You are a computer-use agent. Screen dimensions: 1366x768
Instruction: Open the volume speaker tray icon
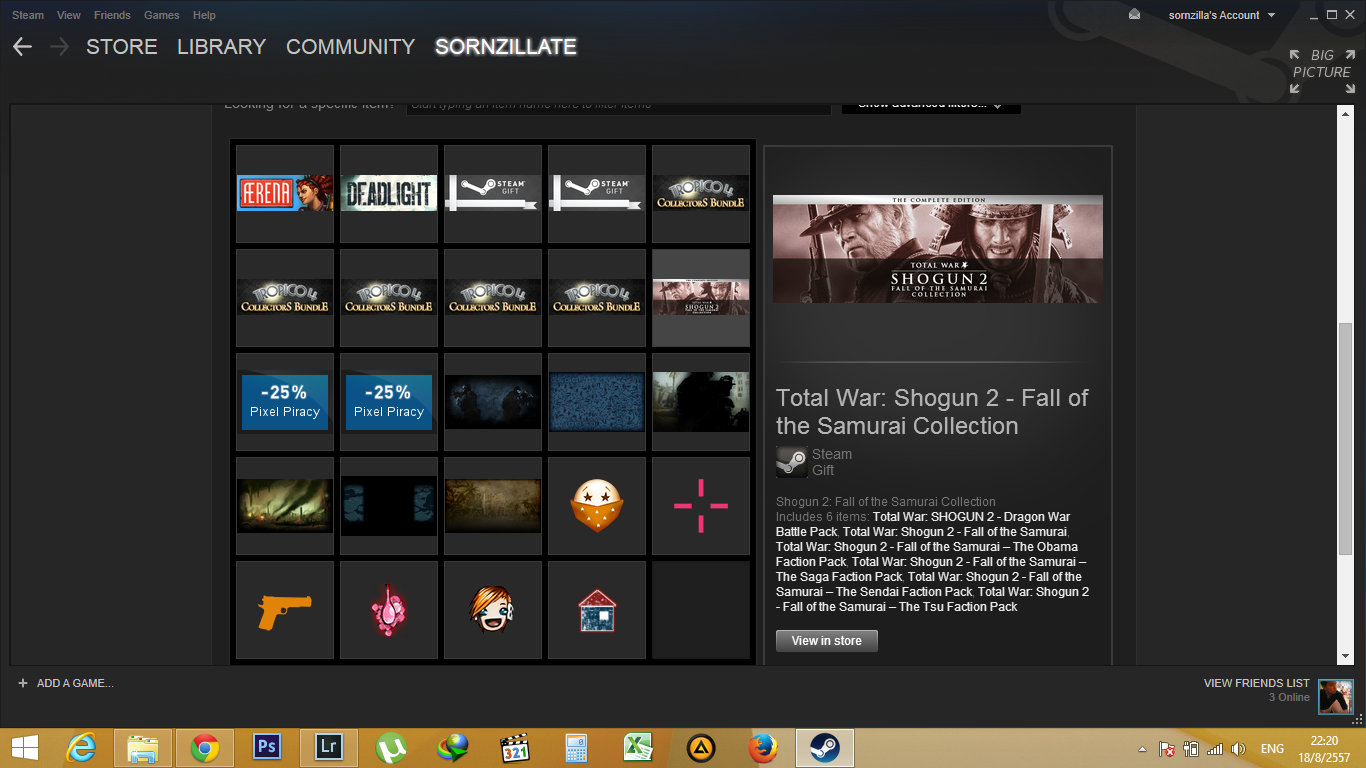click(x=1239, y=749)
